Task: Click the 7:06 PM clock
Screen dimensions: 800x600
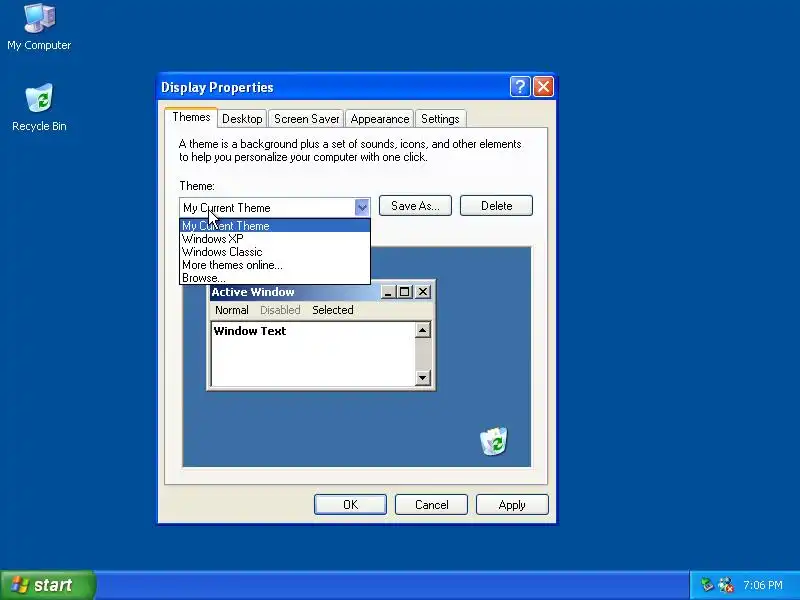Action: (x=763, y=585)
